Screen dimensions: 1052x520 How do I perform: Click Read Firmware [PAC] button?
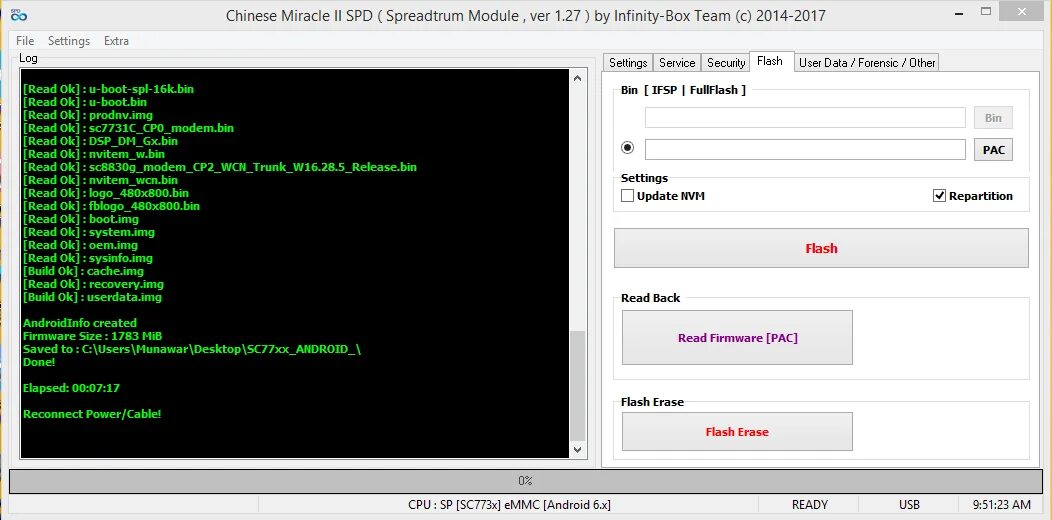[x=737, y=337]
